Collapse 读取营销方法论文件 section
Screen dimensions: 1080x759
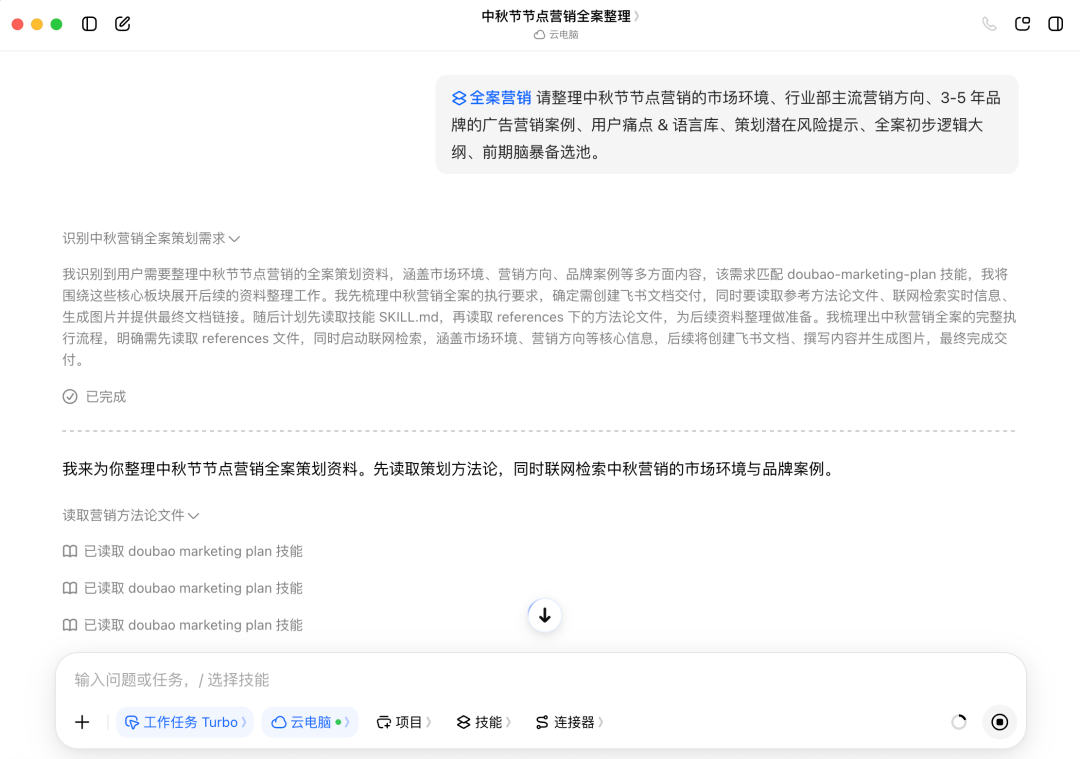pyautogui.click(x=131, y=515)
